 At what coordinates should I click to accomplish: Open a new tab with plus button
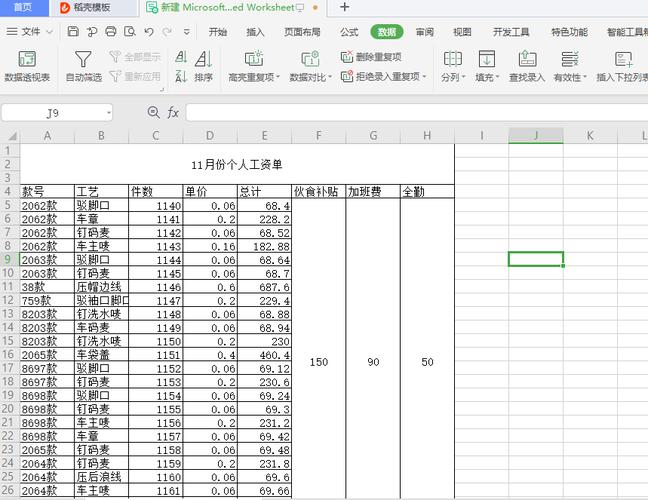click(344, 7)
